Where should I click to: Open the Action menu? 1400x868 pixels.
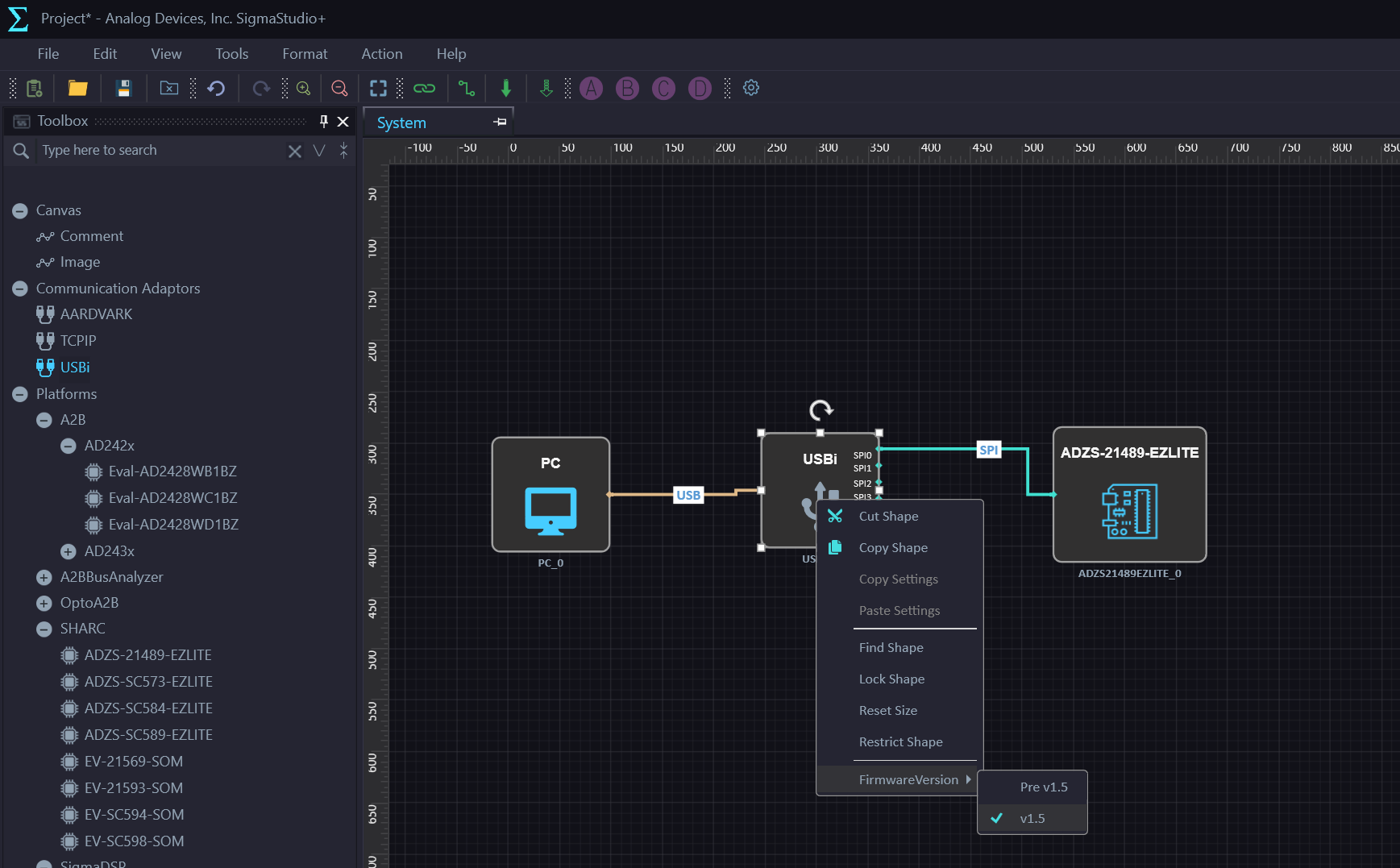pyautogui.click(x=382, y=54)
